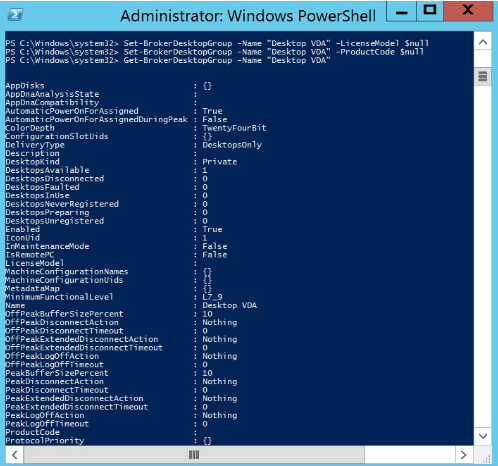This screenshot has height=466, width=498.
Task: Click the OffPeakLogOffAction property
Action: [52, 356]
